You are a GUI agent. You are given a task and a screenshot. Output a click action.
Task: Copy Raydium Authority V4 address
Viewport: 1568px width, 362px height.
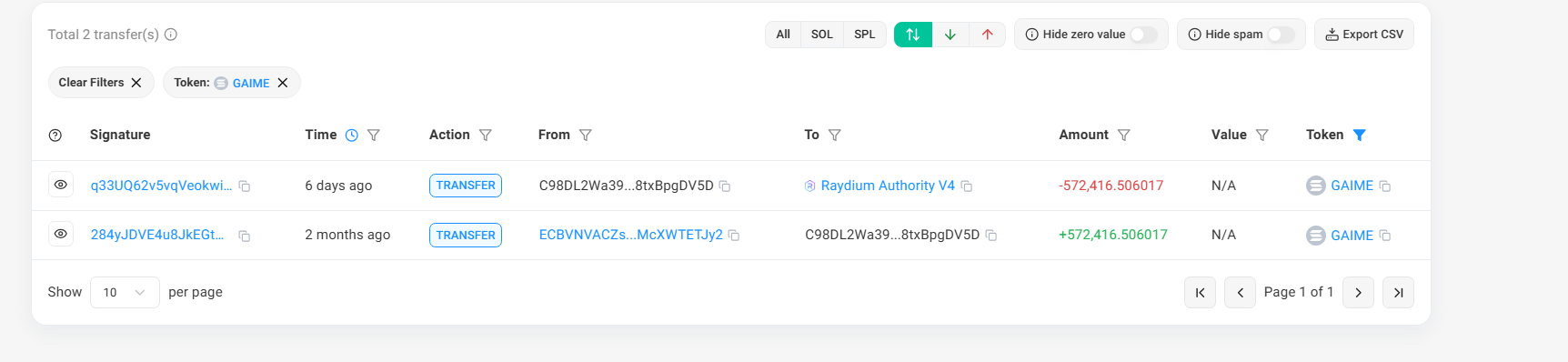coord(967,186)
